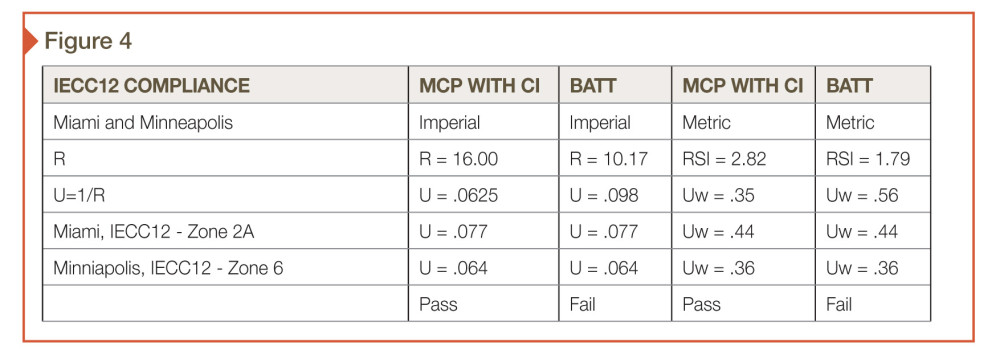
Task: Click the RSI = 2.82 cell
Action: (743, 158)
